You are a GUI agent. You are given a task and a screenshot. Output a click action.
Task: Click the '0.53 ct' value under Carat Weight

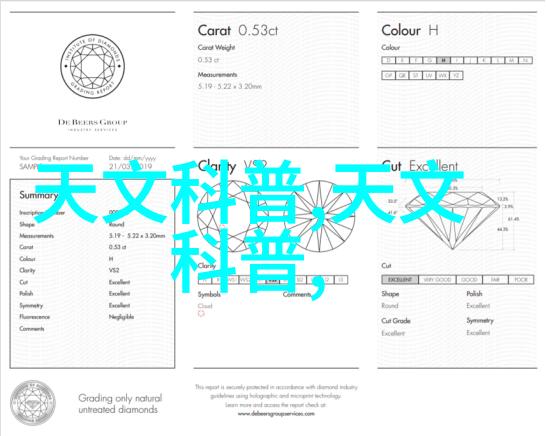[208, 60]
